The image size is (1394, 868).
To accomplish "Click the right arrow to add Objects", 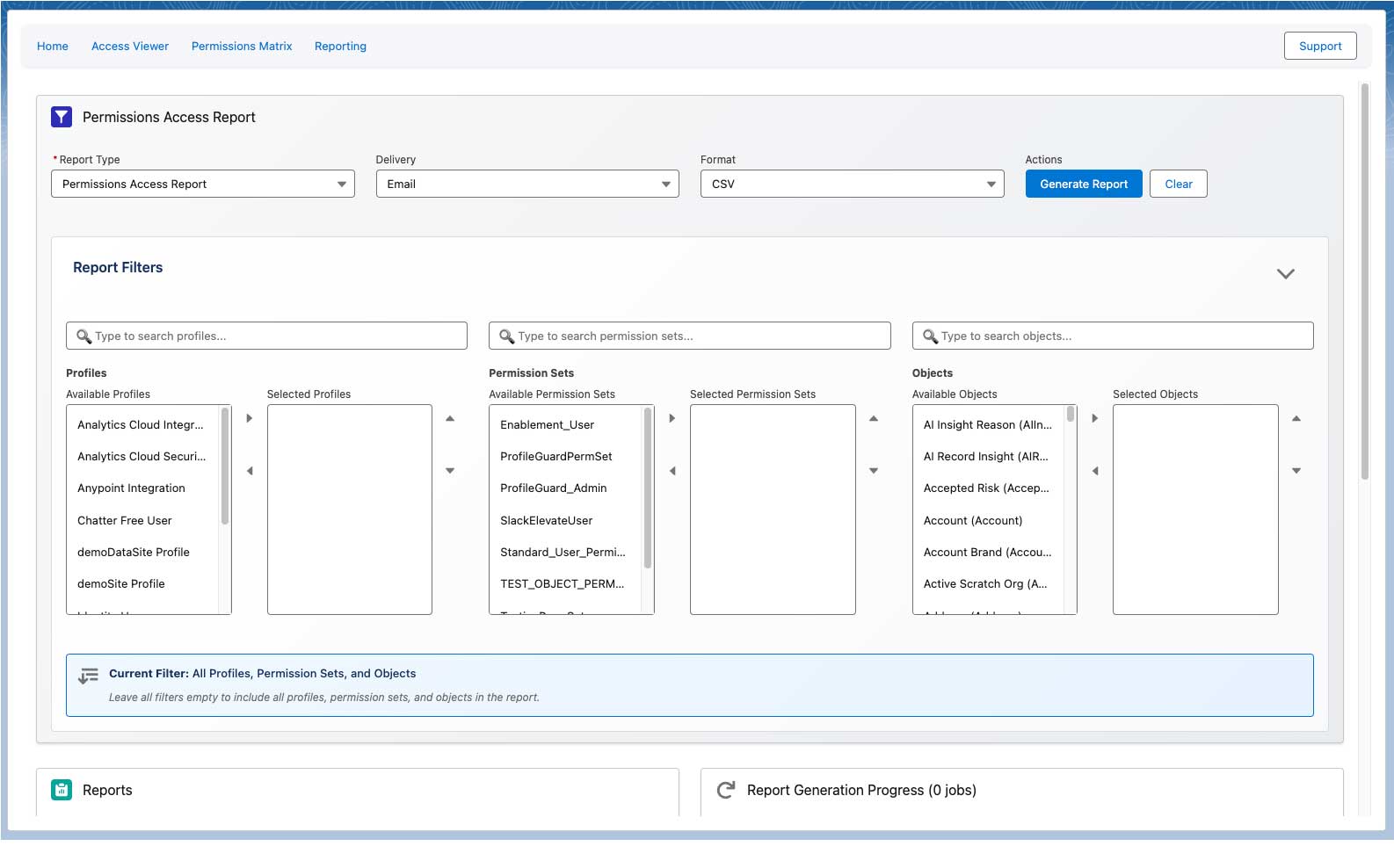I will (1095, 418).
